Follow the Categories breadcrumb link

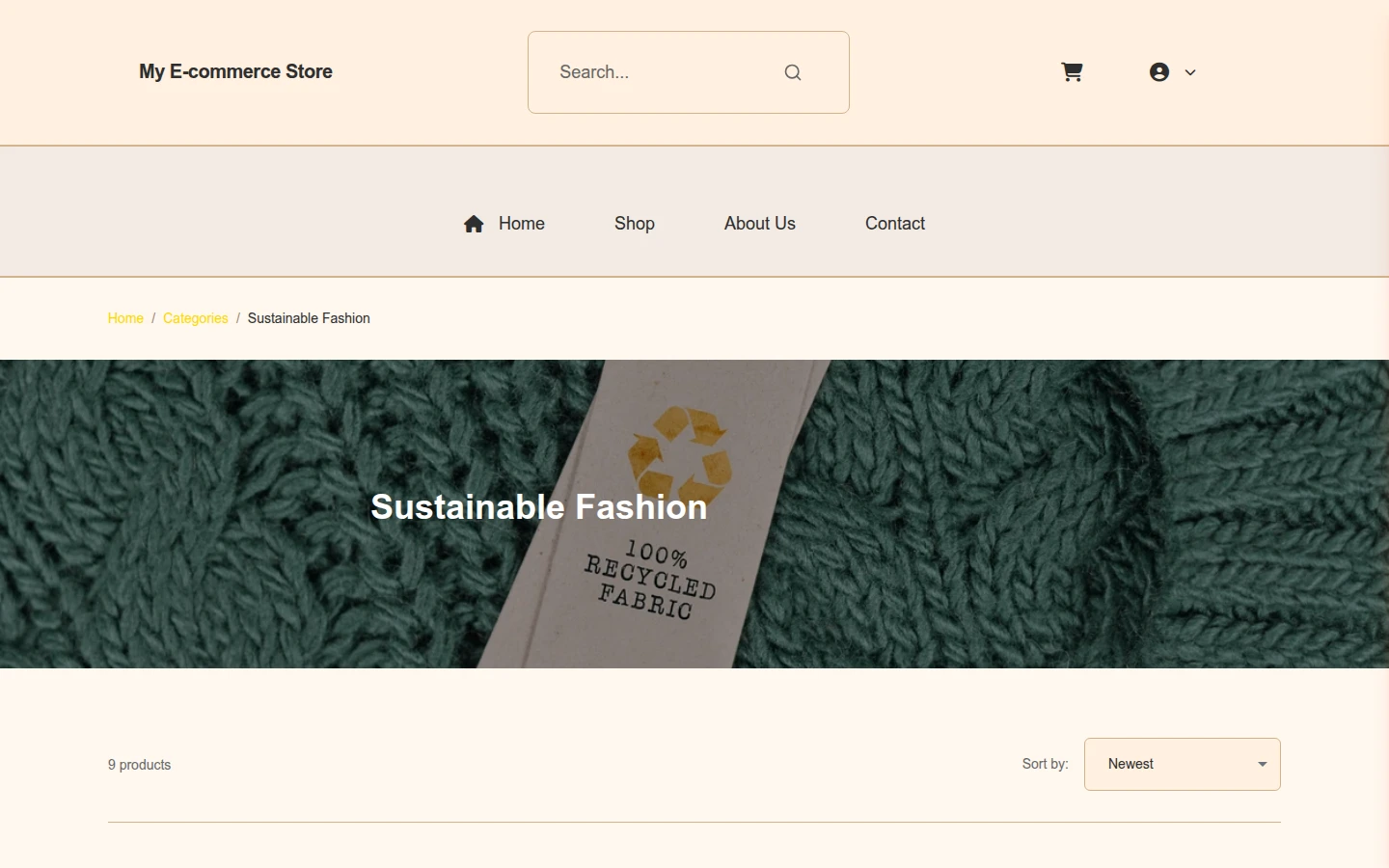click(x=196, y=318)
